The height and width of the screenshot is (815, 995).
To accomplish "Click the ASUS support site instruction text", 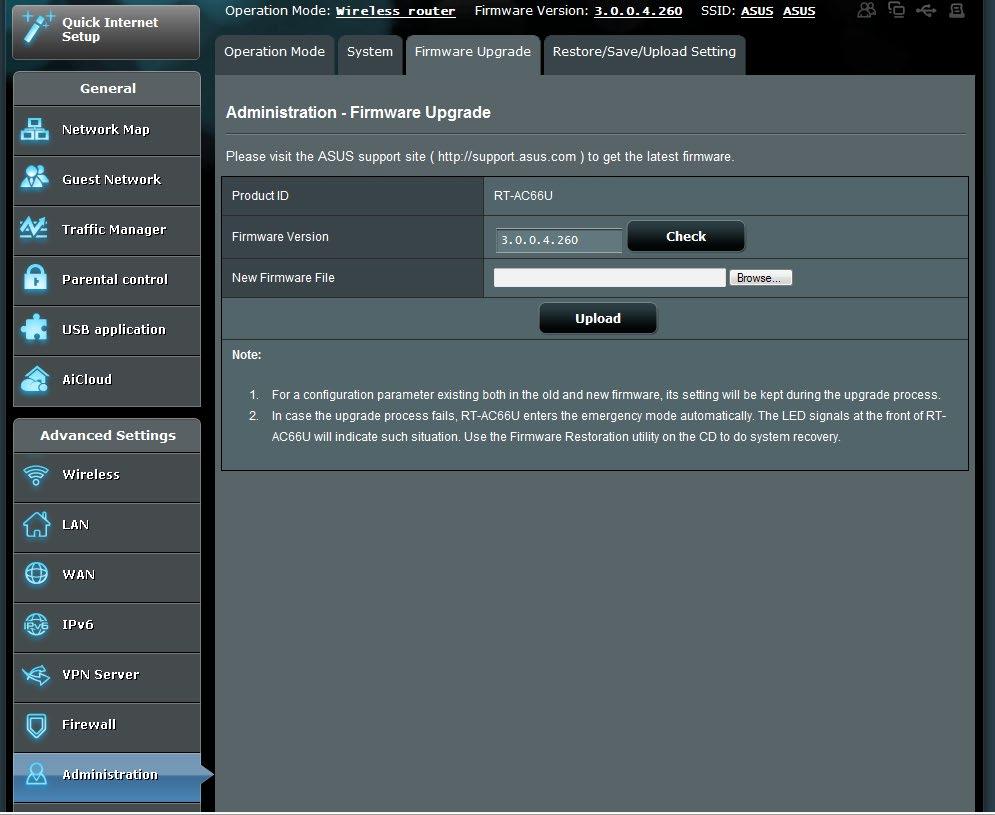I will pyautogui.click(x=480, y=156).
